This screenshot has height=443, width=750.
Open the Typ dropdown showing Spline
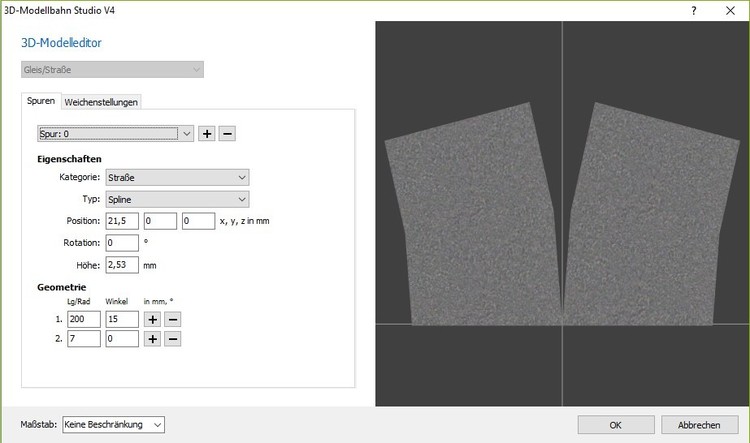[177, 199]
